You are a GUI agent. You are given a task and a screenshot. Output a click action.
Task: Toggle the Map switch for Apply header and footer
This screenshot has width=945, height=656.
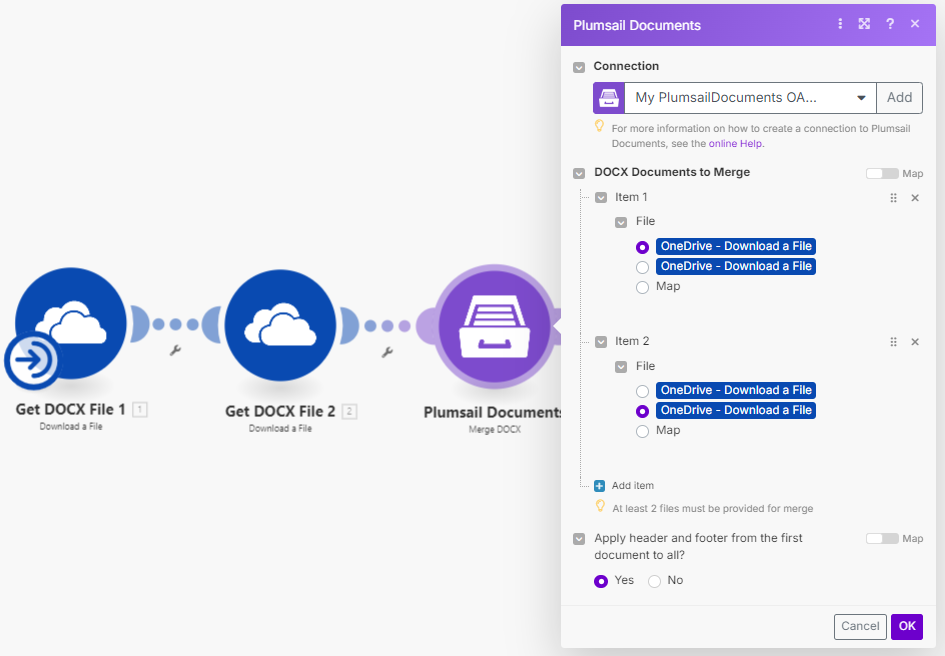(882, 538)
